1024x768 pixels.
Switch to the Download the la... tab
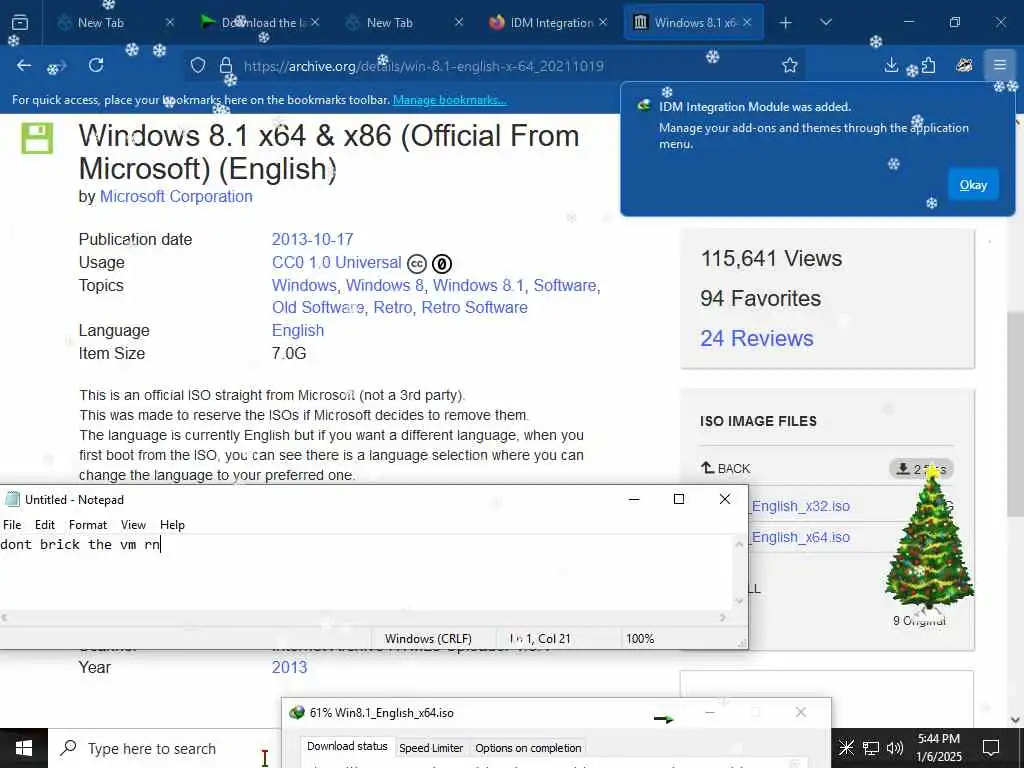(x=259, y=23)
